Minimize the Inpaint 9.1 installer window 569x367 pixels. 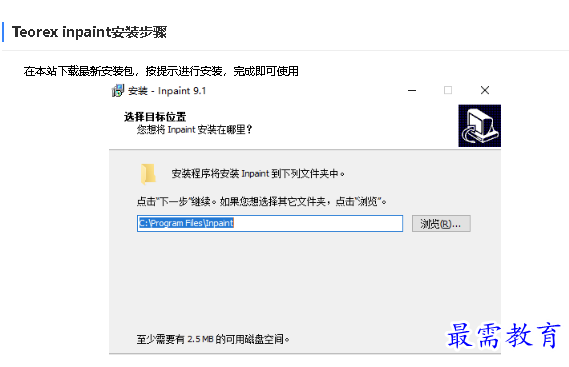[x=412, y=90]
